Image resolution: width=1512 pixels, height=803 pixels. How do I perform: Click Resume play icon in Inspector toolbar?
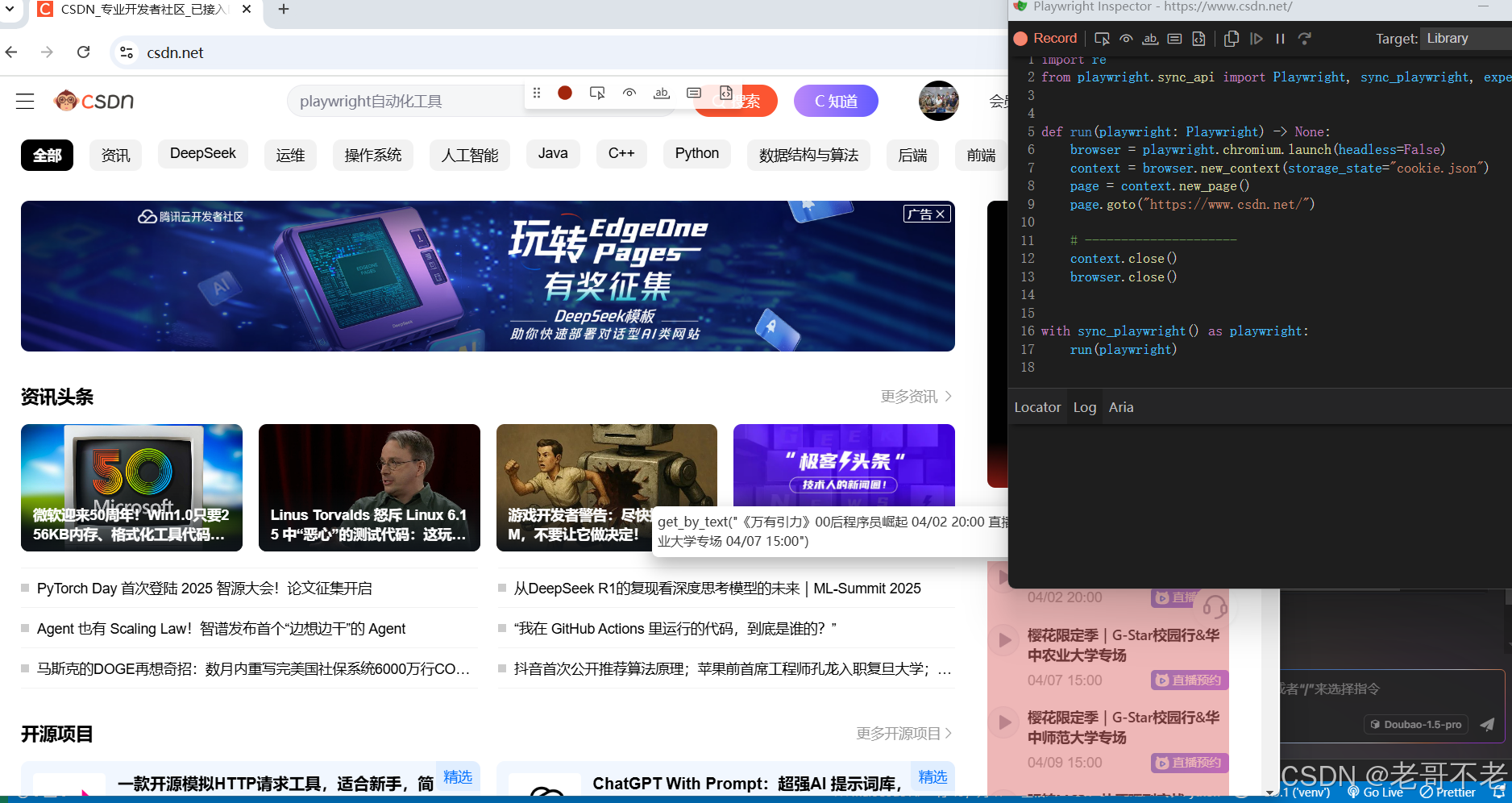[x=1256, y=39]
